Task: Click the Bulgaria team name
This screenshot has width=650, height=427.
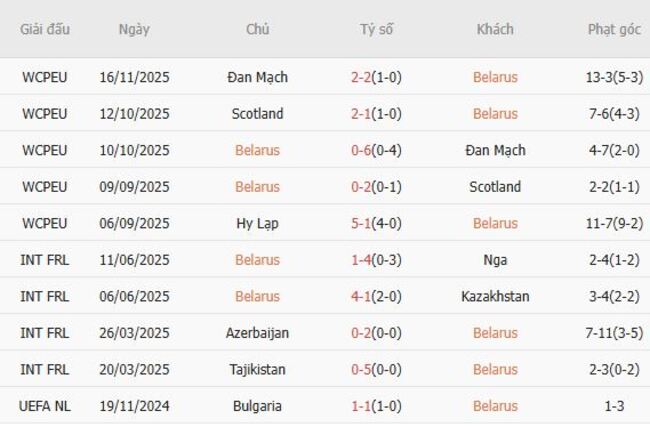Action: [257, 406]
